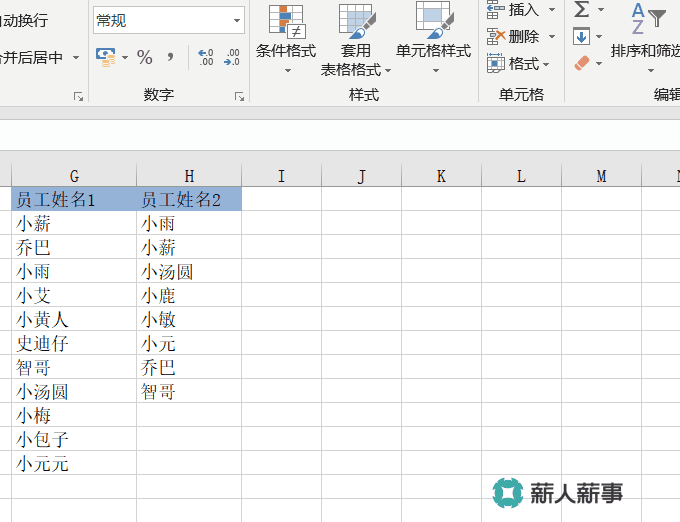The height and width of the screenshot is (522, 680).
Task: Click the Clear eraser icon
Action: (582, 63)
